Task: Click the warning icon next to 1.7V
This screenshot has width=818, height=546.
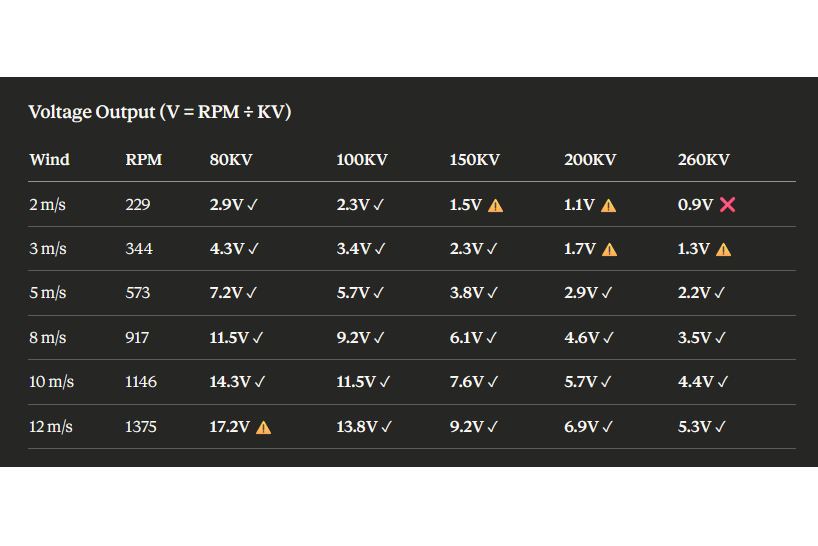Action: [x=609, y=249]
